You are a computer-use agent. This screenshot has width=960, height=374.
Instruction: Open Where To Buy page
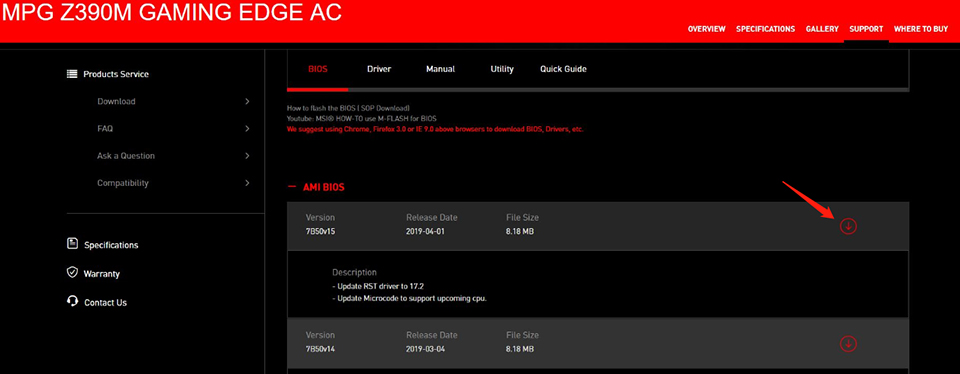pos(921,29)
